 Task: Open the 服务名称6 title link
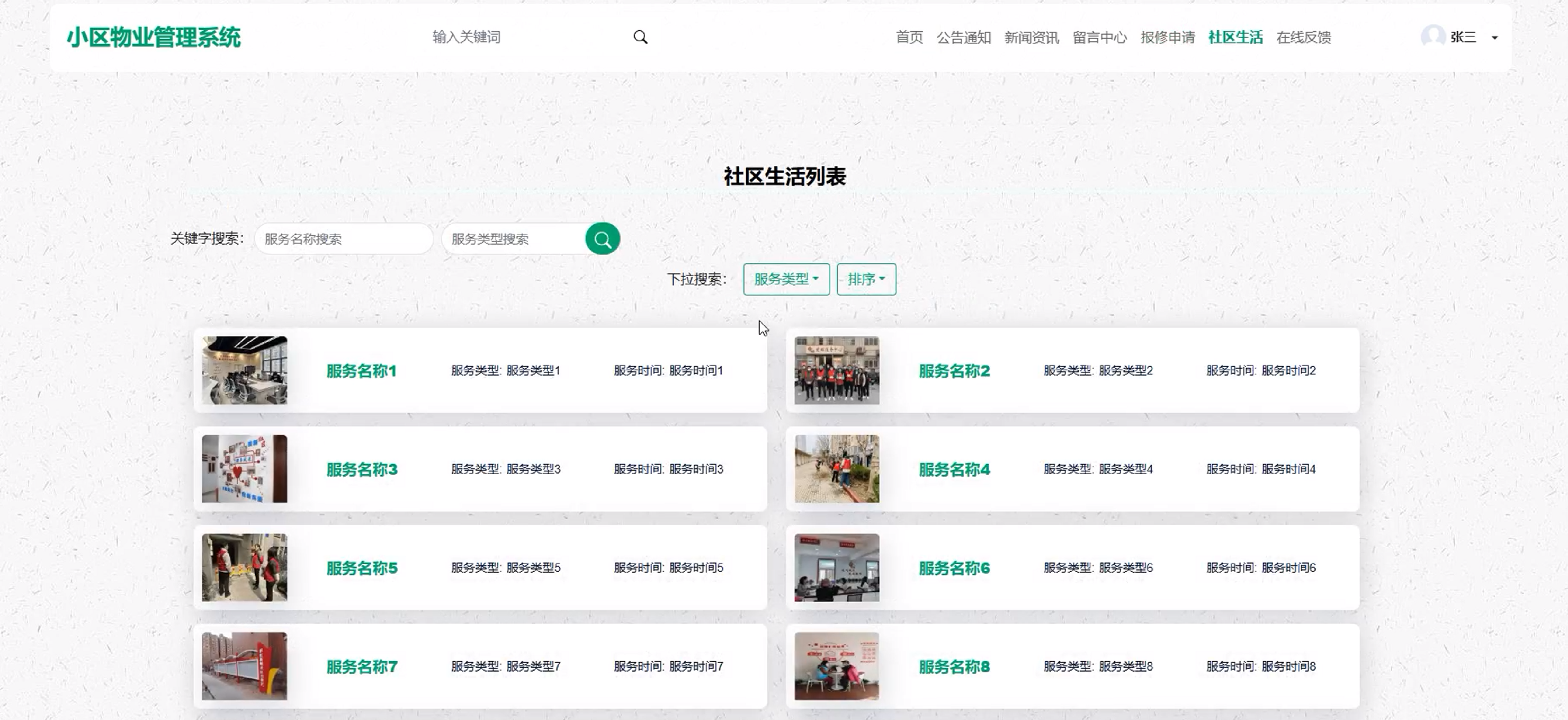click(x=954, y=568)
